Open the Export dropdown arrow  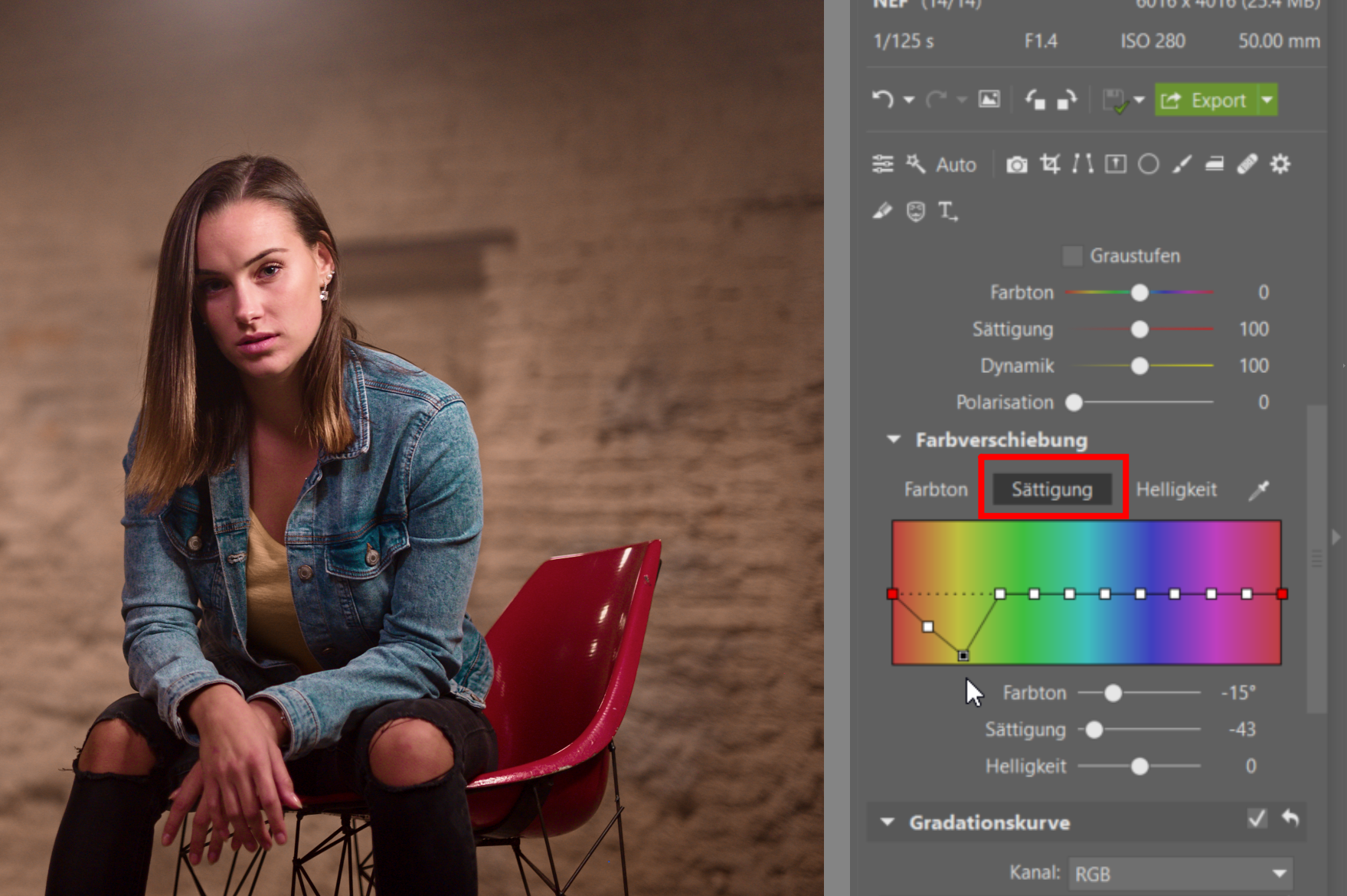click(x=1267, y=100)
